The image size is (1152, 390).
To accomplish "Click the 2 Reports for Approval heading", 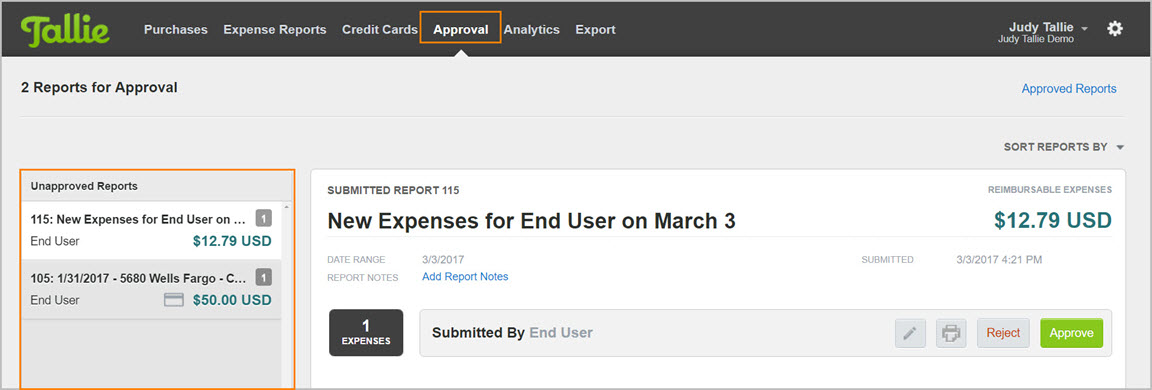I will [99, 88].
